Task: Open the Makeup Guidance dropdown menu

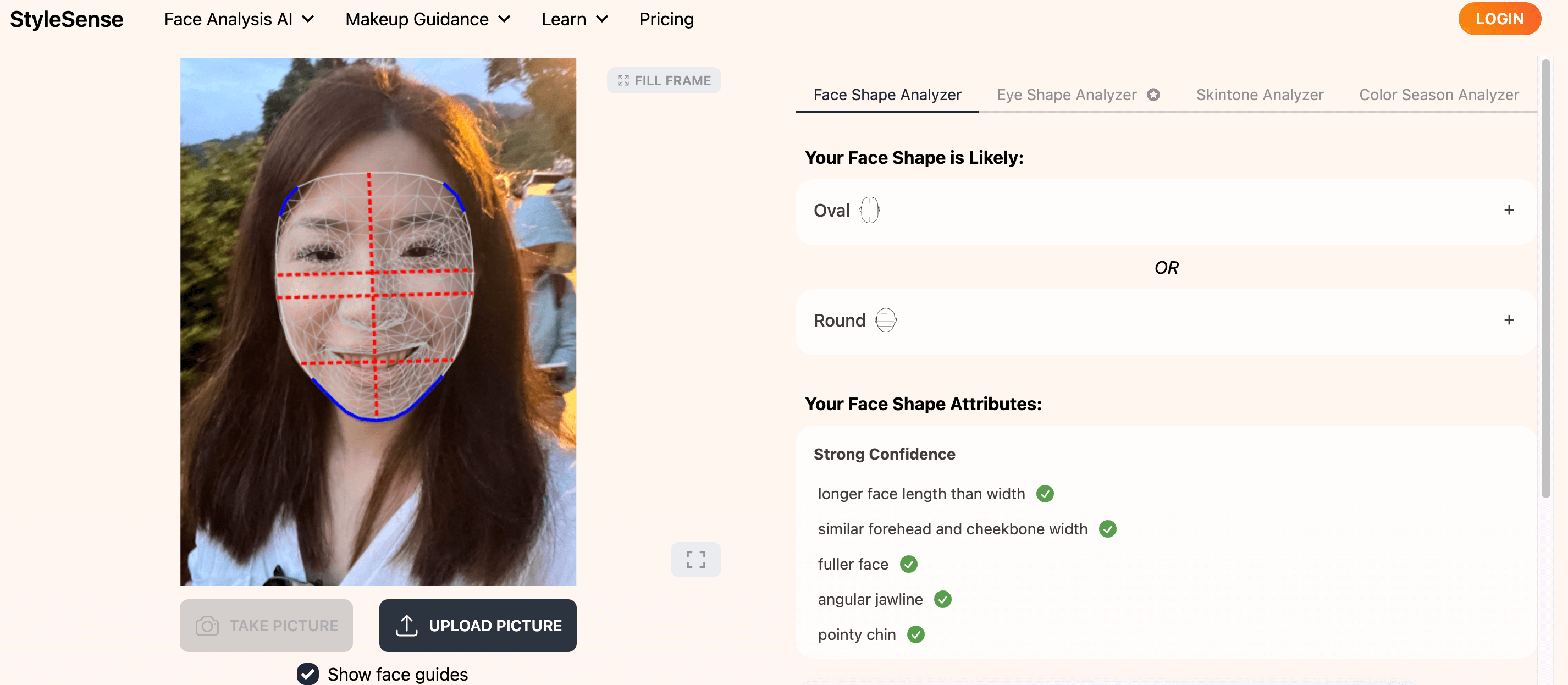Action: pos(427,19)
